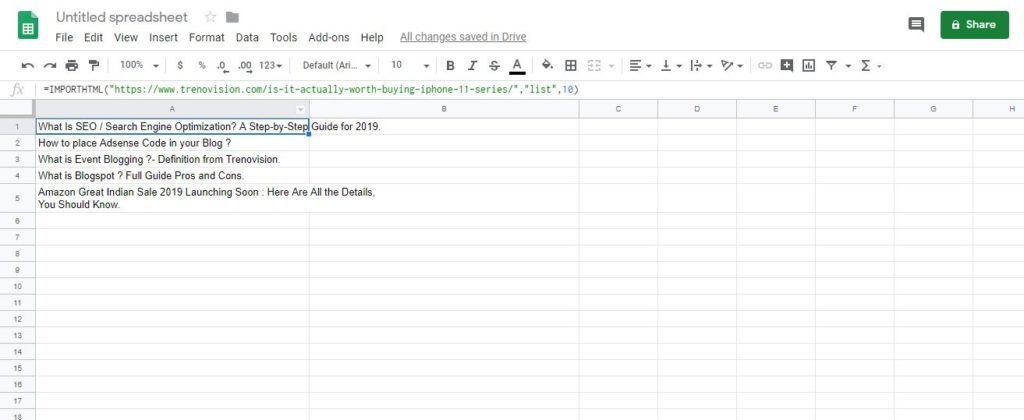Open the Insert menu
1024x420 pixels.
(163, 37)
